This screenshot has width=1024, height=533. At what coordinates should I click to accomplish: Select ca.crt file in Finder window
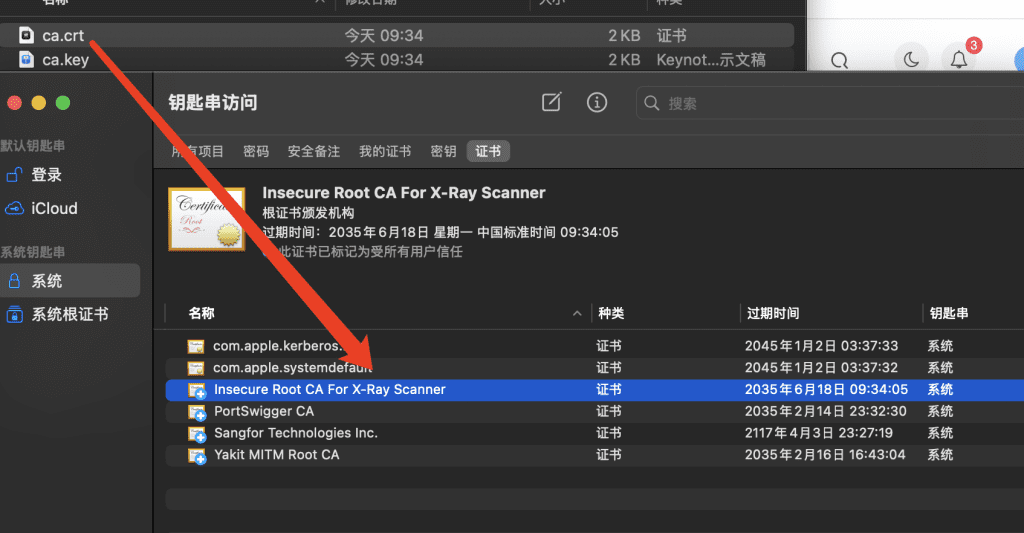pos(397,35)
